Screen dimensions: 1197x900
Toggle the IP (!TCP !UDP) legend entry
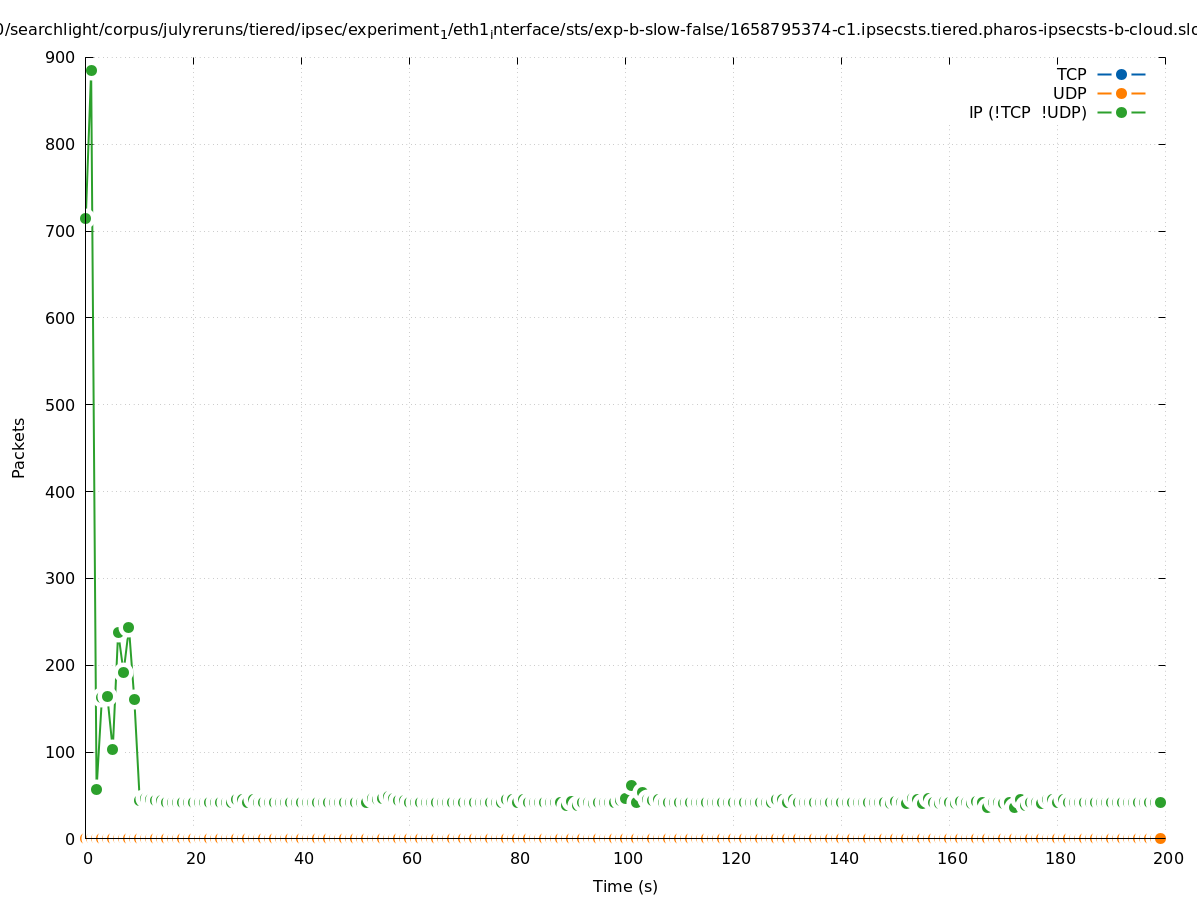[x=1027, y=112]
